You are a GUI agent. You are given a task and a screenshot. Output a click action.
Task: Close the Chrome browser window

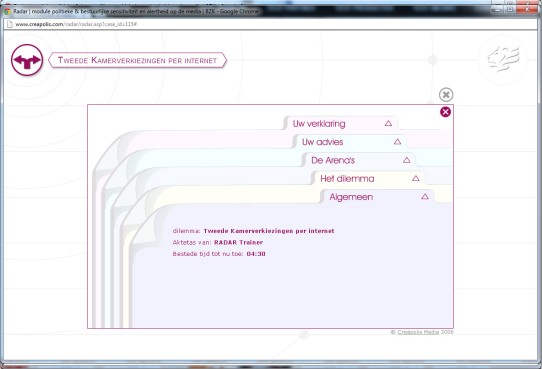(x=527, y=9)
